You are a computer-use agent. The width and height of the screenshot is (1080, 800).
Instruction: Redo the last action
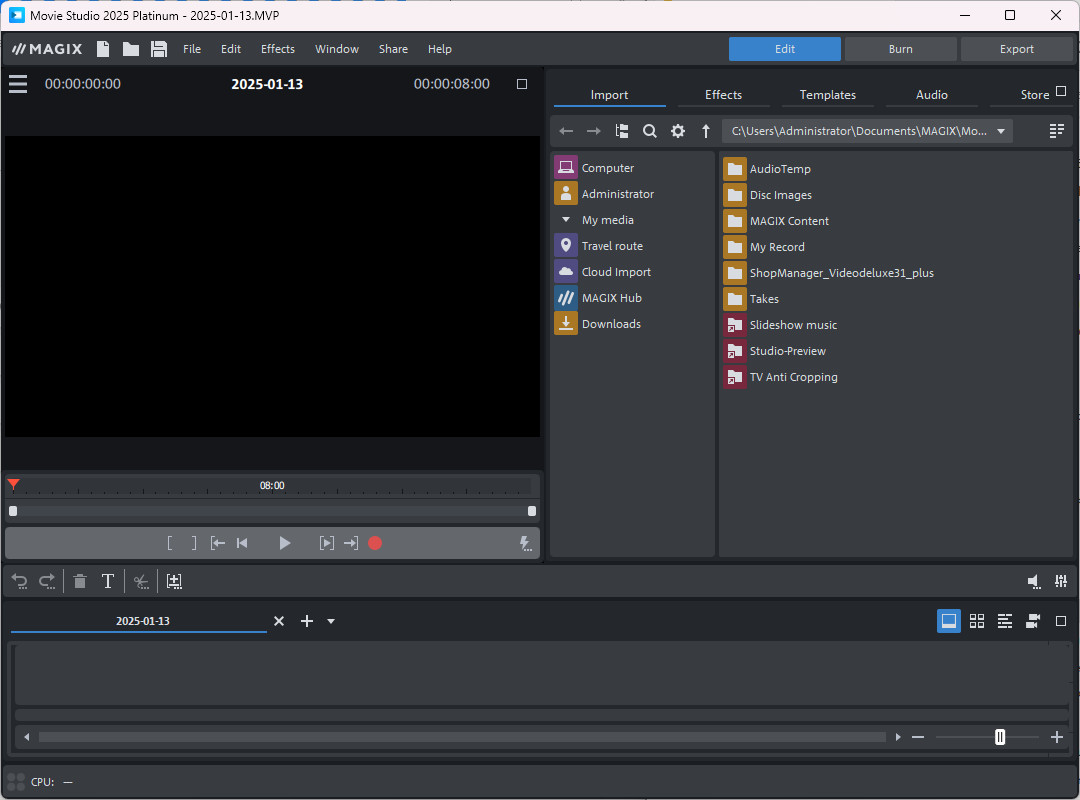tap(47, 582)
